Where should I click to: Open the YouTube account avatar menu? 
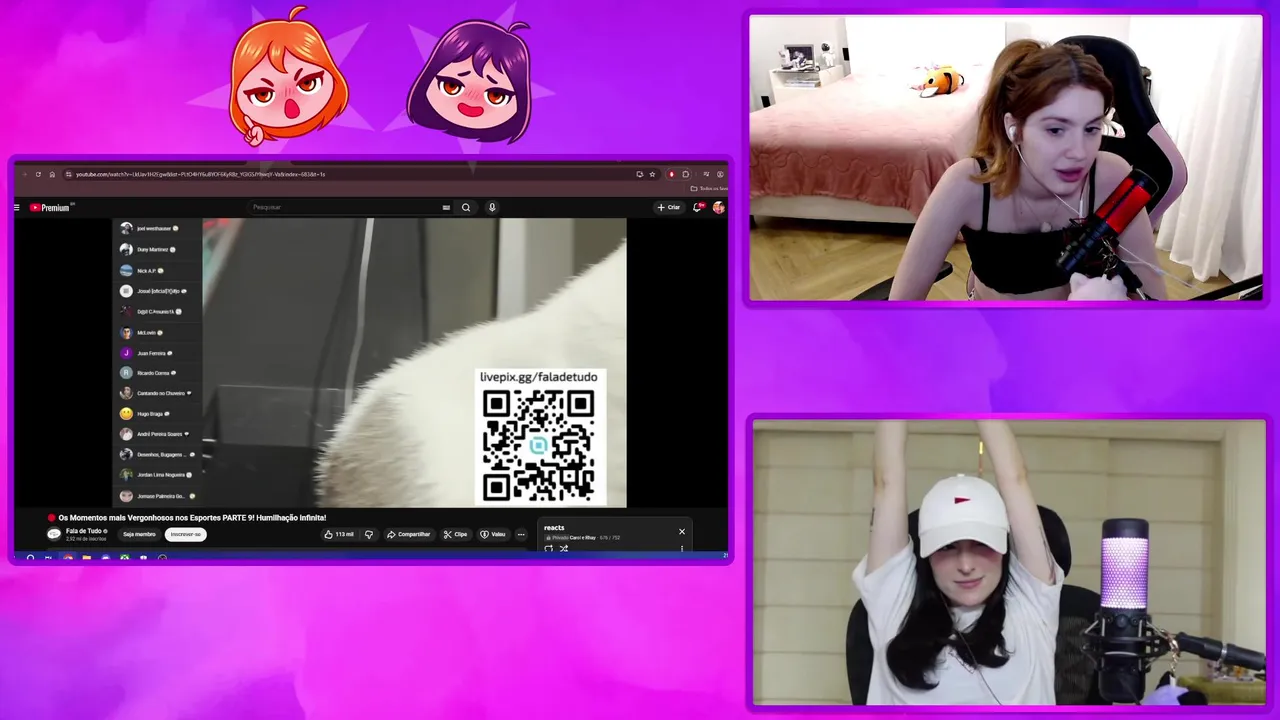(718, 207)
